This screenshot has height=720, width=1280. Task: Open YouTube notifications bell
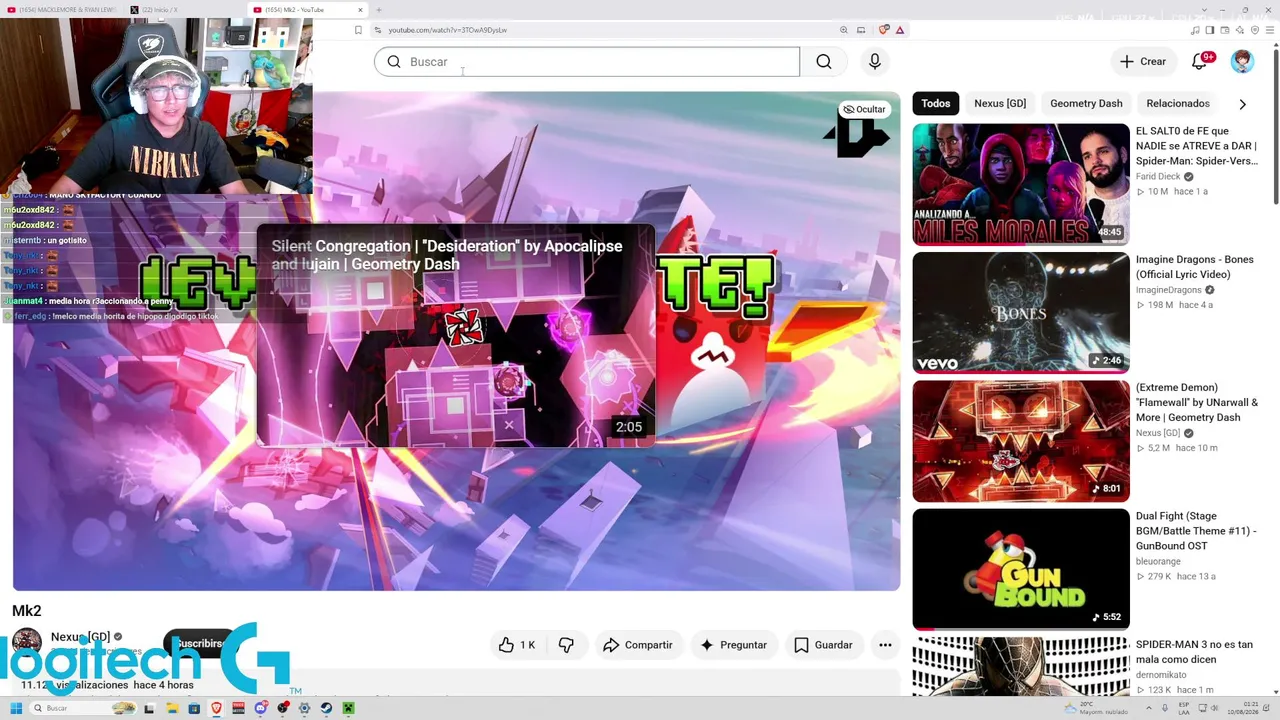pyautogui.click(x=1201, y=61)
